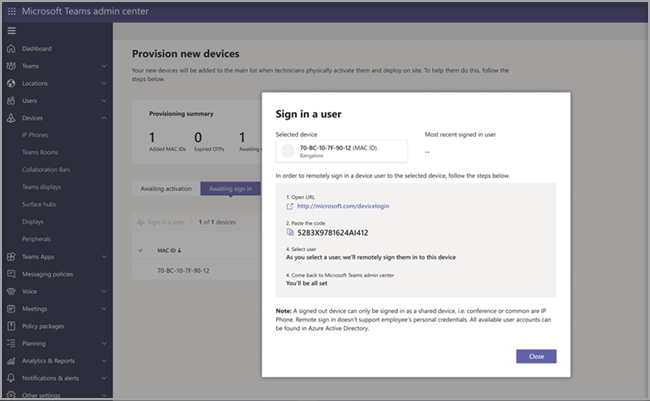Toggle the select-all checkmark in table header

(x=141, y=250)
